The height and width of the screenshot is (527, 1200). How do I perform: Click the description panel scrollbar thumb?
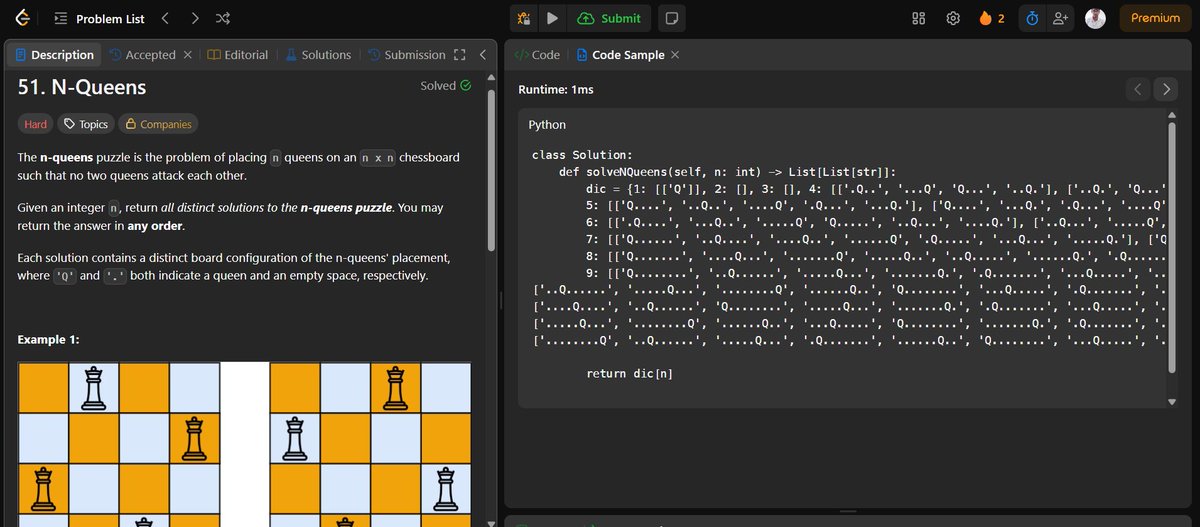click(490, 172)
